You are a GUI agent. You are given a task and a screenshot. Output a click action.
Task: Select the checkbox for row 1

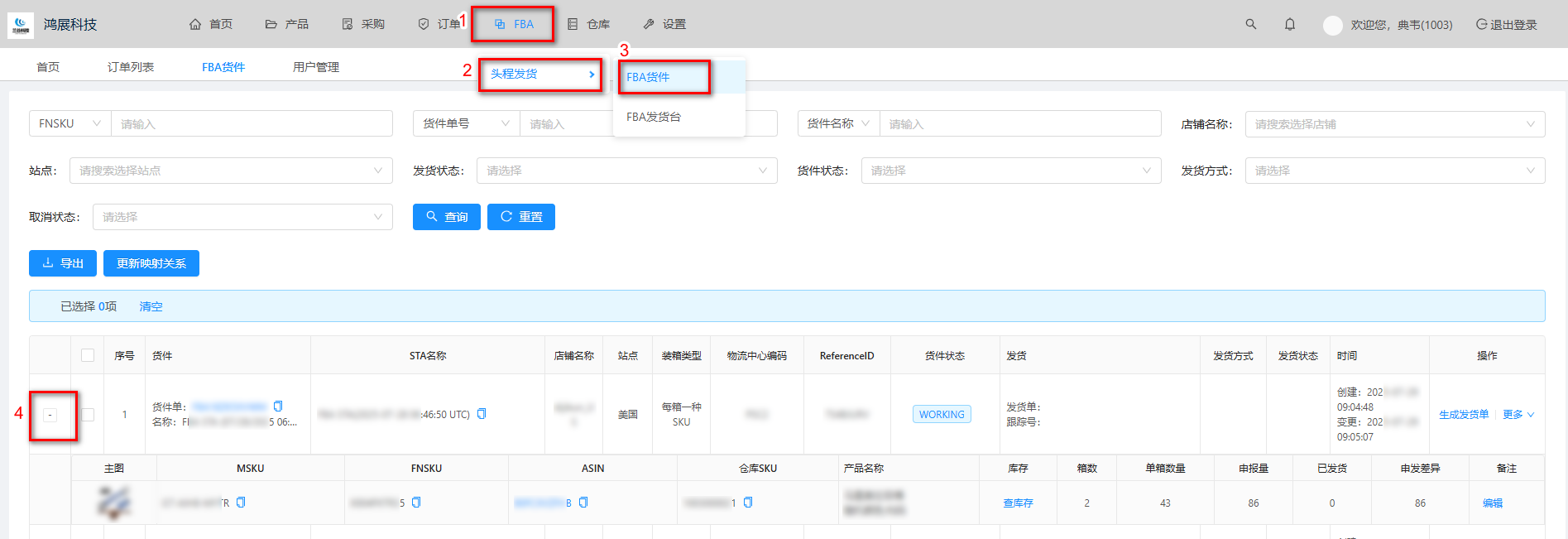click(88, 414)
